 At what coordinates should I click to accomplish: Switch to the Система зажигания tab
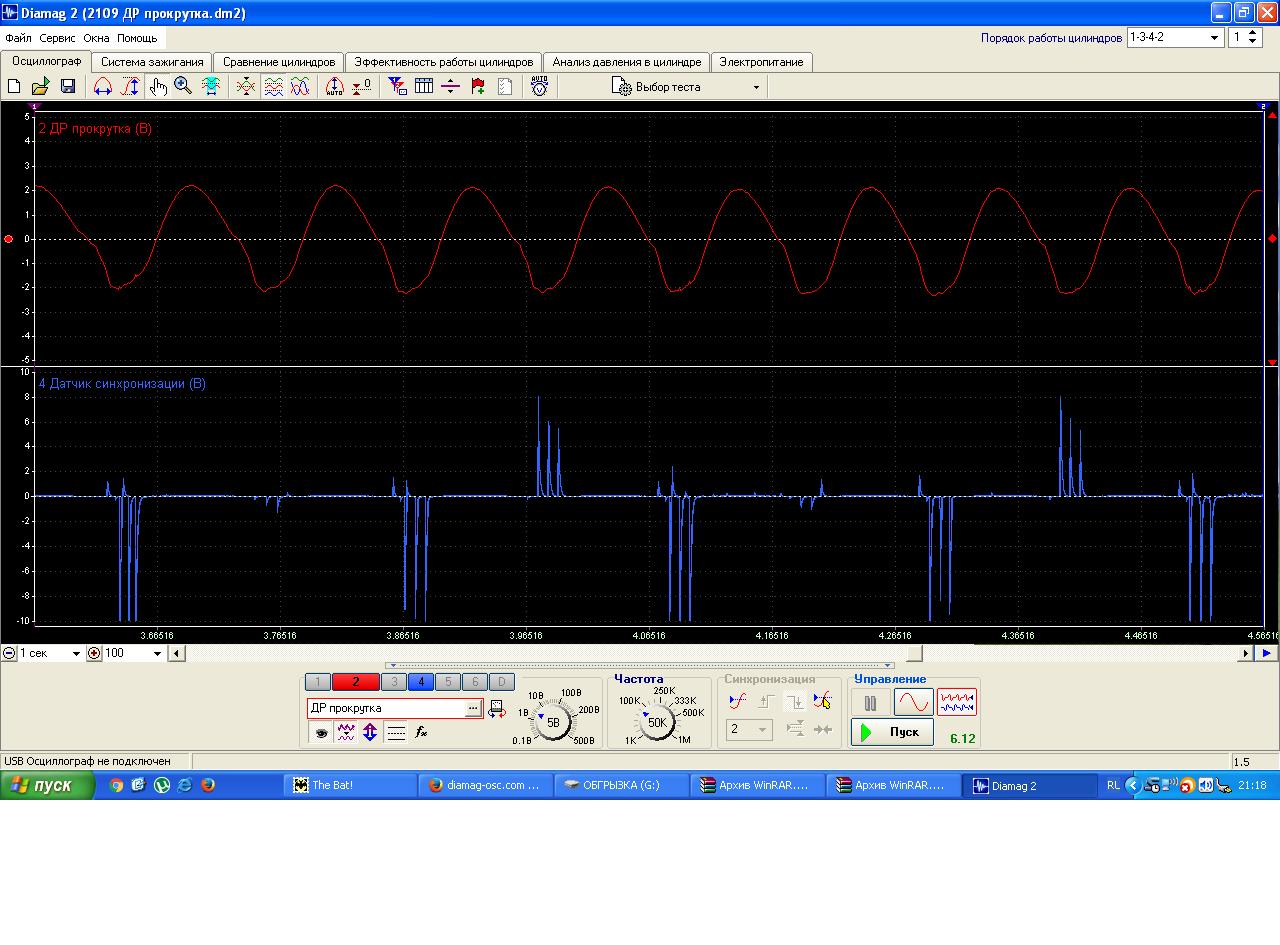tap(152, 62)
